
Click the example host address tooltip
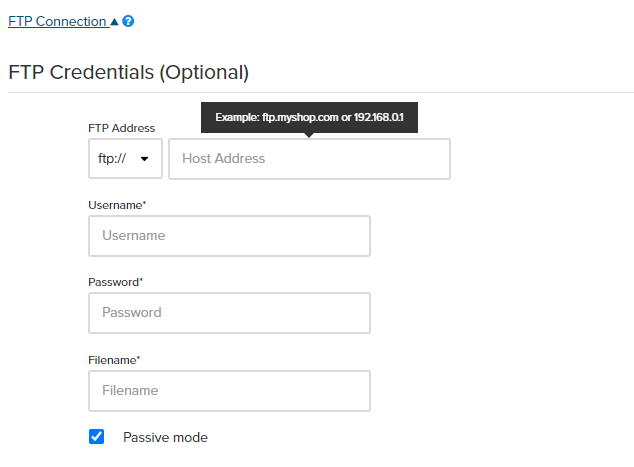point(309,117)
